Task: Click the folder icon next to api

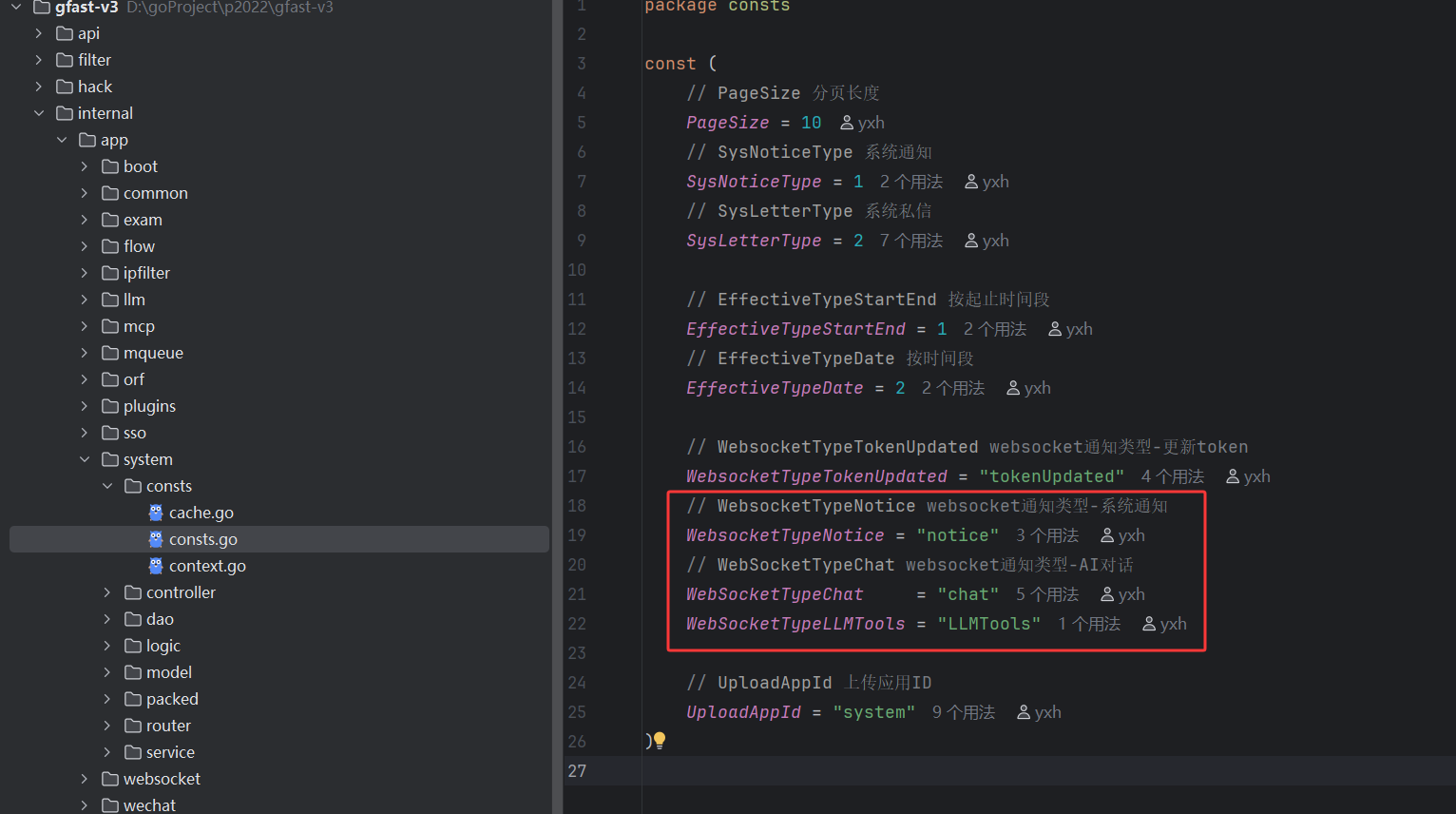Action: tap(65, 33)
